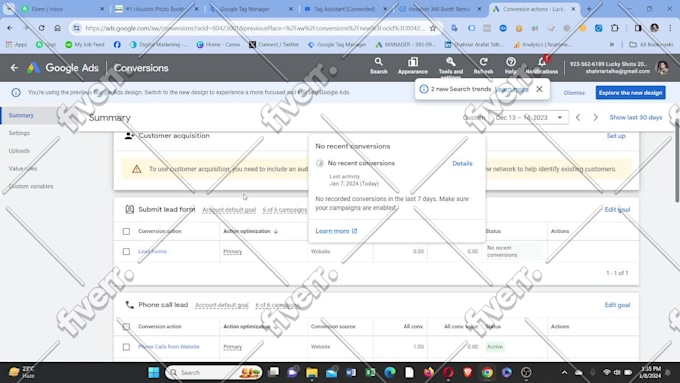Show hidden system tray icons
Screen dimensions: 680x383
[564, 372]
